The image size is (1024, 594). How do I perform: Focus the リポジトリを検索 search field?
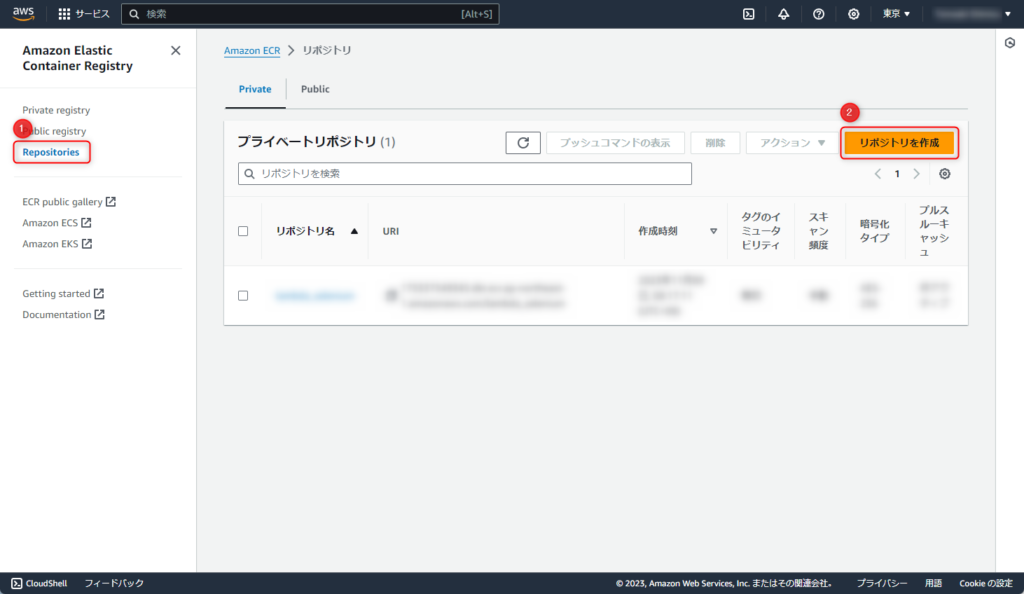465,174
